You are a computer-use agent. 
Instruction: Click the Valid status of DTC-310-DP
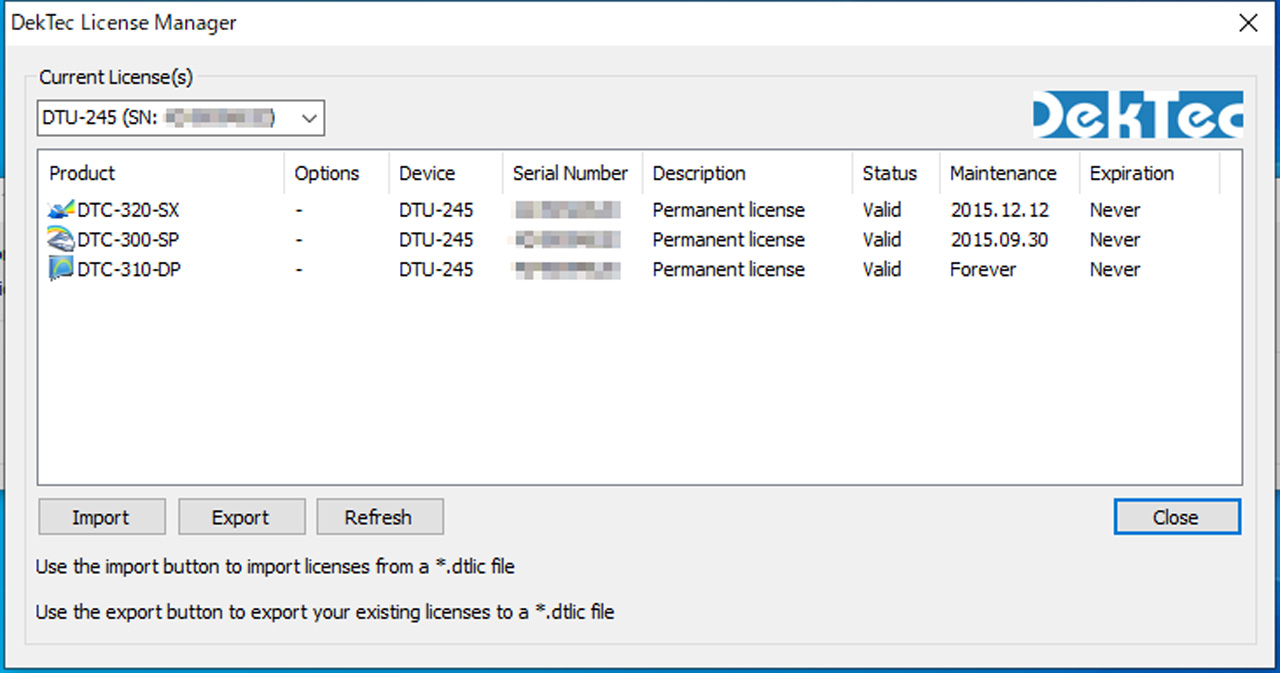coord(882,270)
